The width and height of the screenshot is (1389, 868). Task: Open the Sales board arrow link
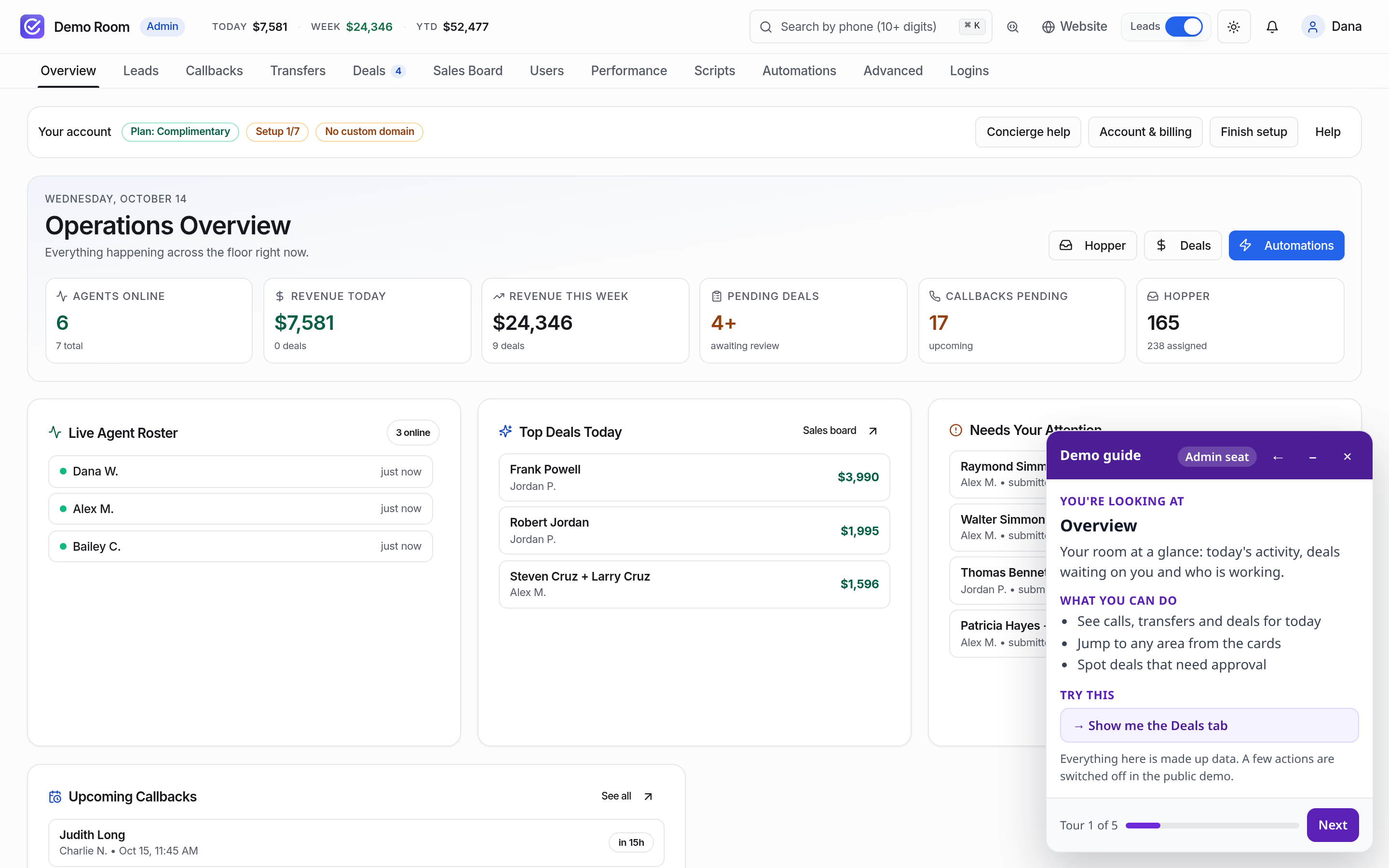coord(840,431)
